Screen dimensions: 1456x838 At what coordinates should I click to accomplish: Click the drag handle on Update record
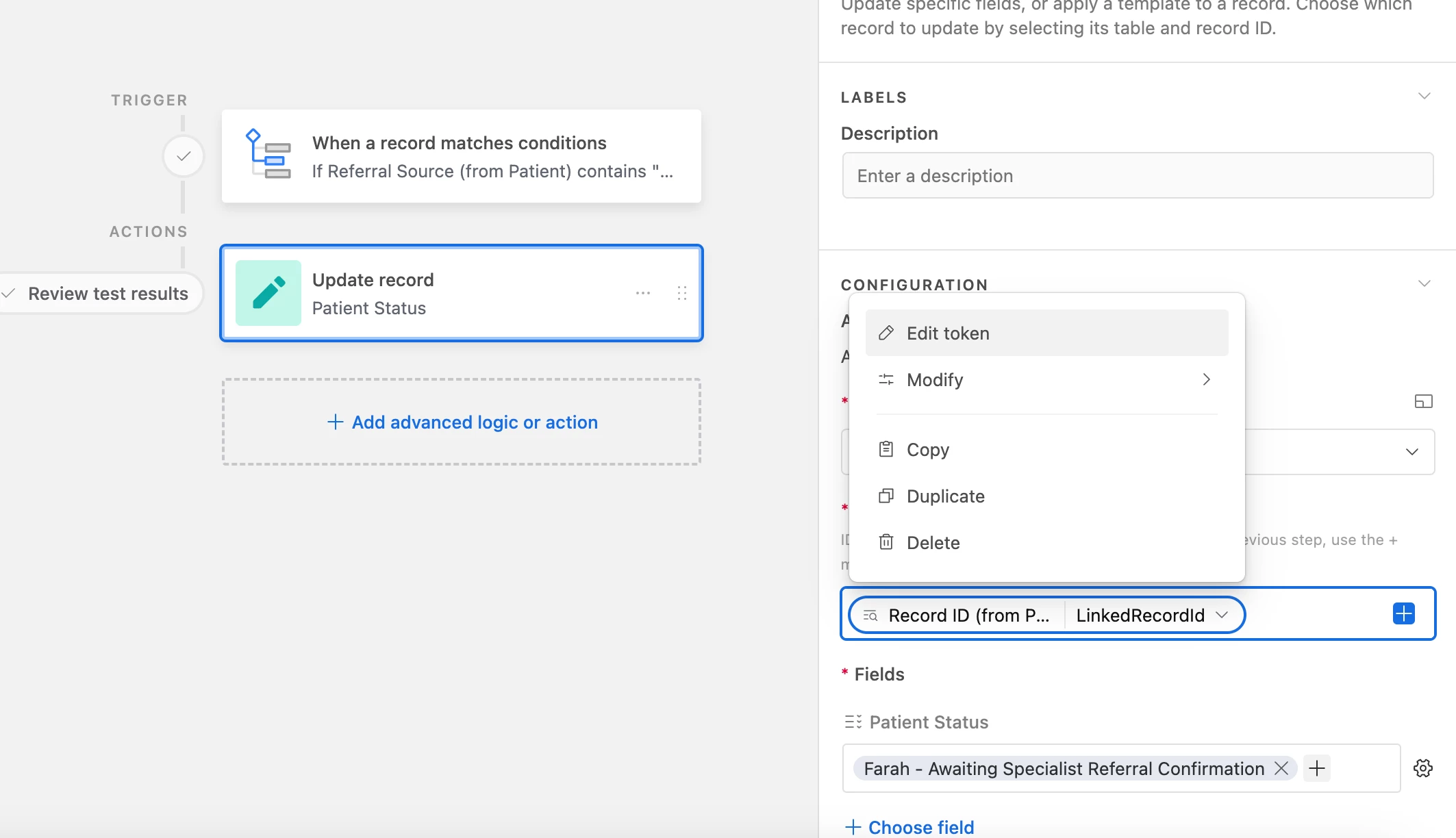tap(681, 293)
